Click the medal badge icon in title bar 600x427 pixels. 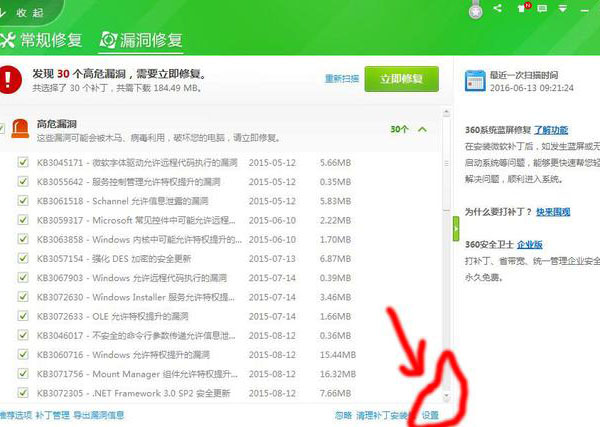(476, 10)
